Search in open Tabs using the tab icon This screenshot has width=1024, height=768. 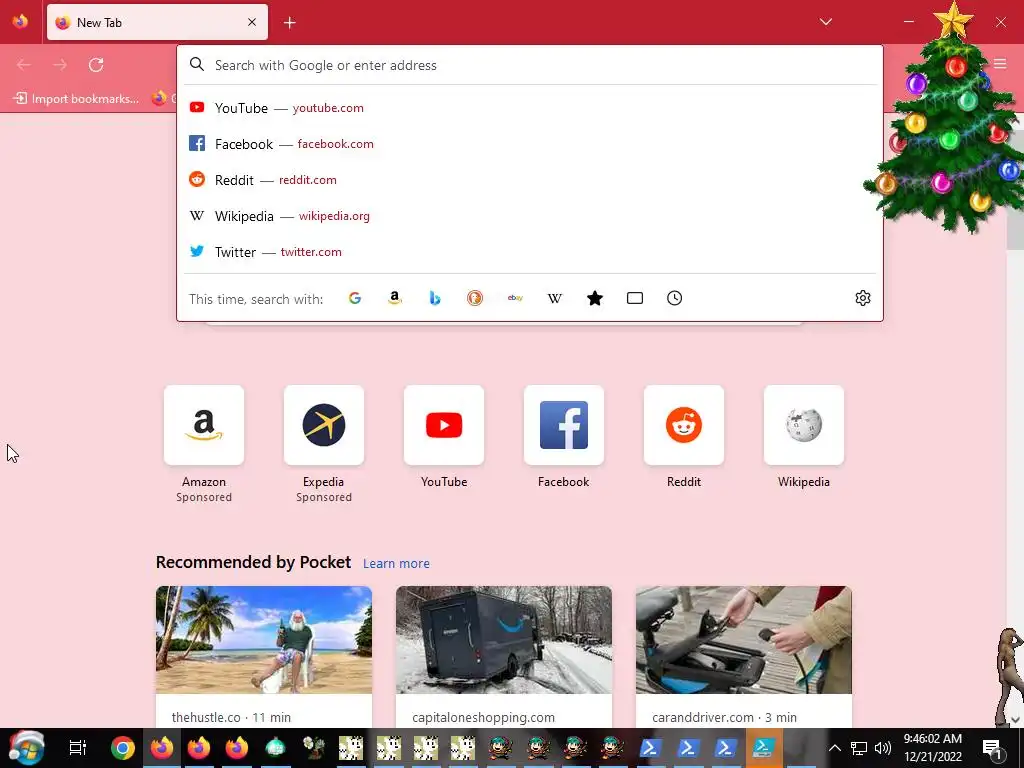[x=635, y=298]
